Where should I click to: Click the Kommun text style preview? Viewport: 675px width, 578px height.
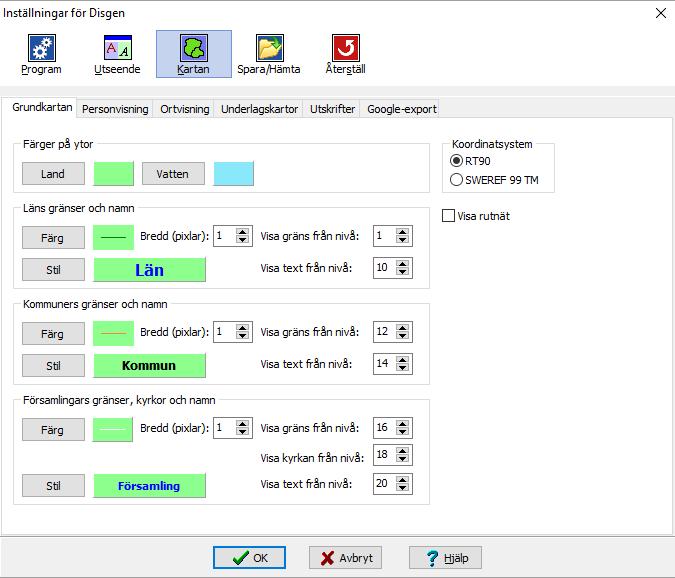(x=149, y=366)
